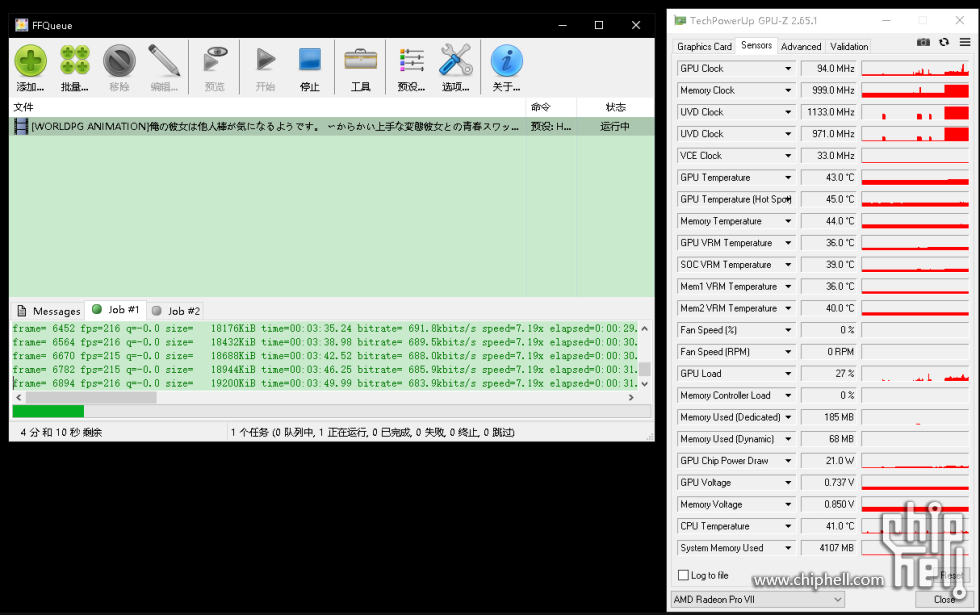Open the AMD Radeon Pro VII device dropdown

coord(758,599)
